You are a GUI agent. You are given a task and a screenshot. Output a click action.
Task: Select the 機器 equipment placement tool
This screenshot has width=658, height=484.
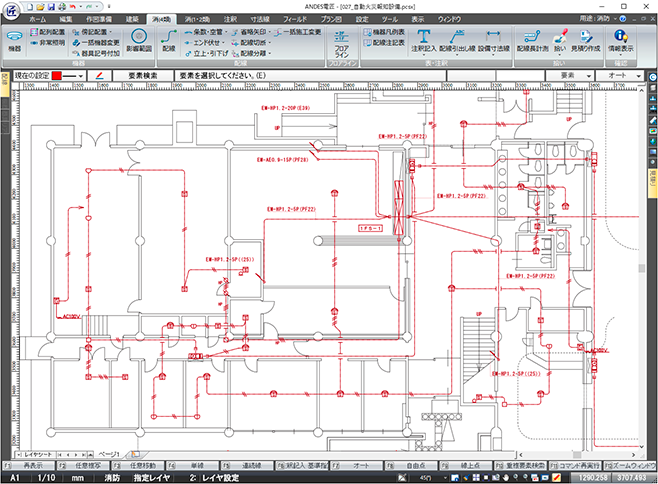coord(14,42)
